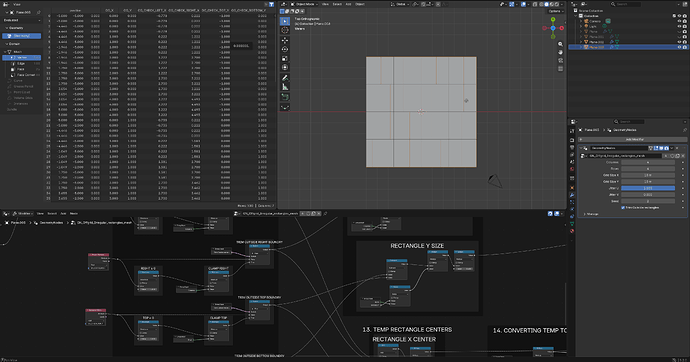This screenshot has height=362, width=690.
Task: Click the Add Modifier button
Action: (x=633, y=139)
